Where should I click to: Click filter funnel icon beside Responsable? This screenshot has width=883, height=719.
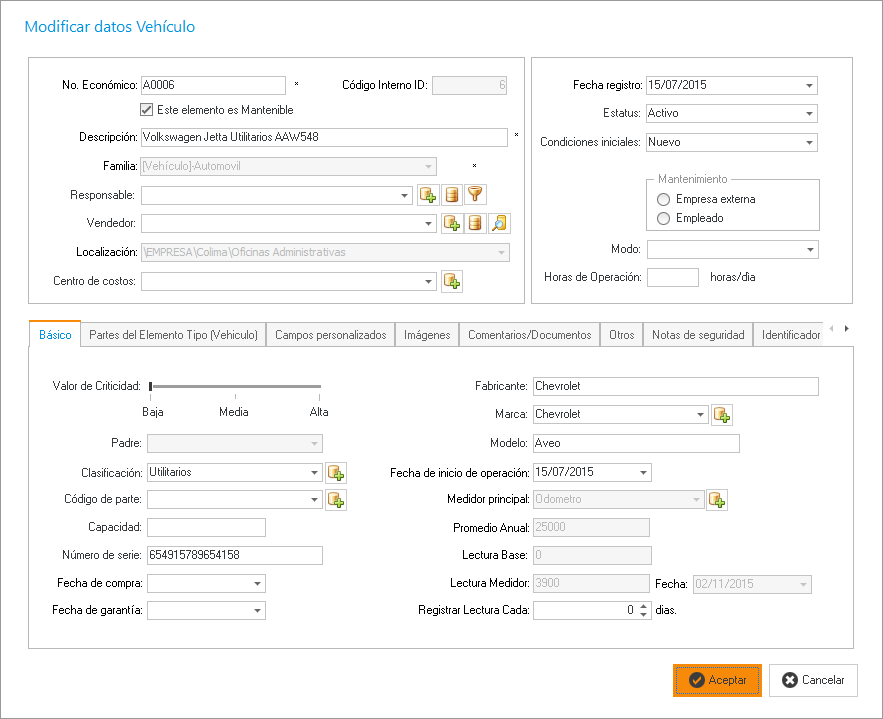[476, 195]
